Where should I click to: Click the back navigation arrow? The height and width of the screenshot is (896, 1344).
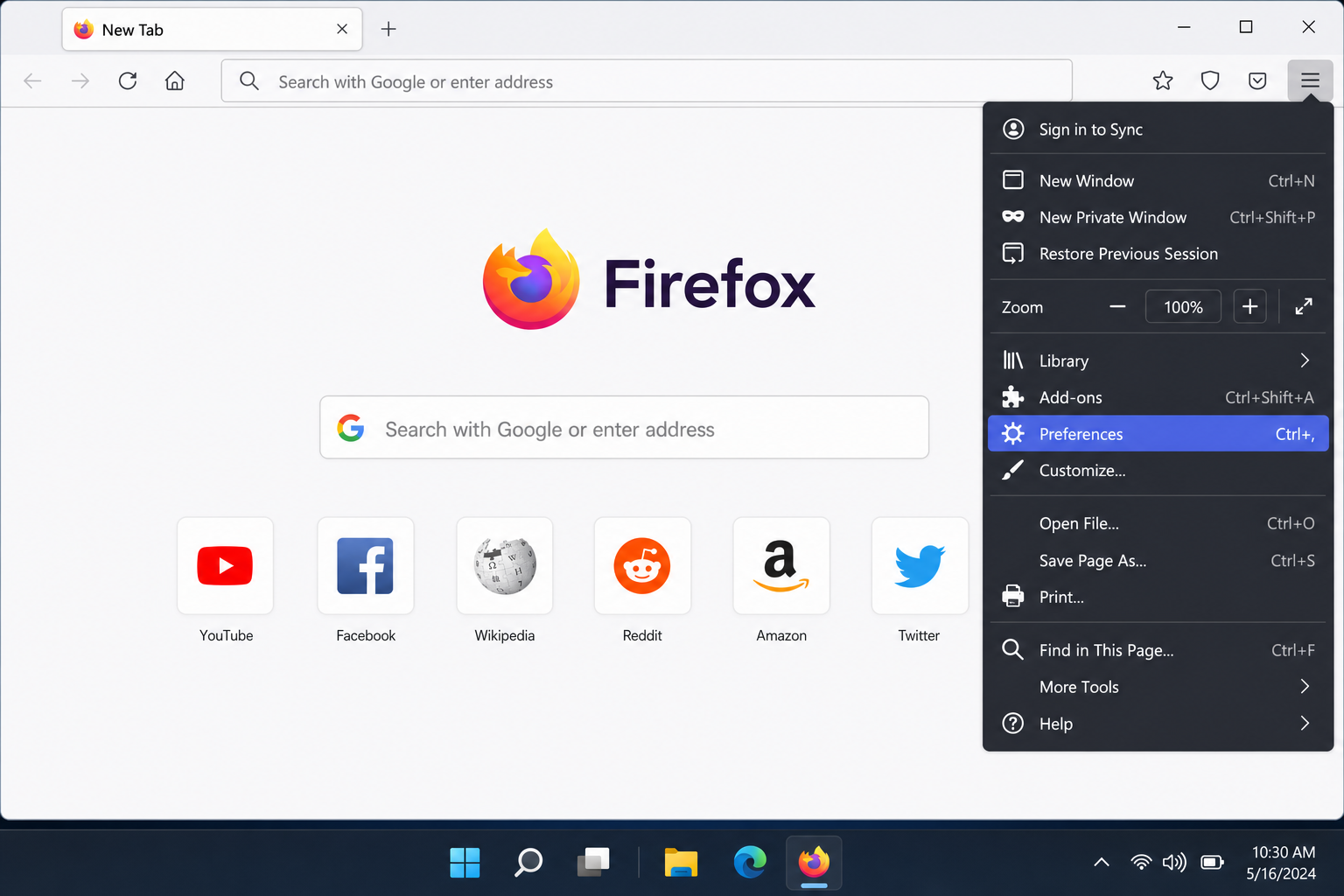click(x=32, y=81)
